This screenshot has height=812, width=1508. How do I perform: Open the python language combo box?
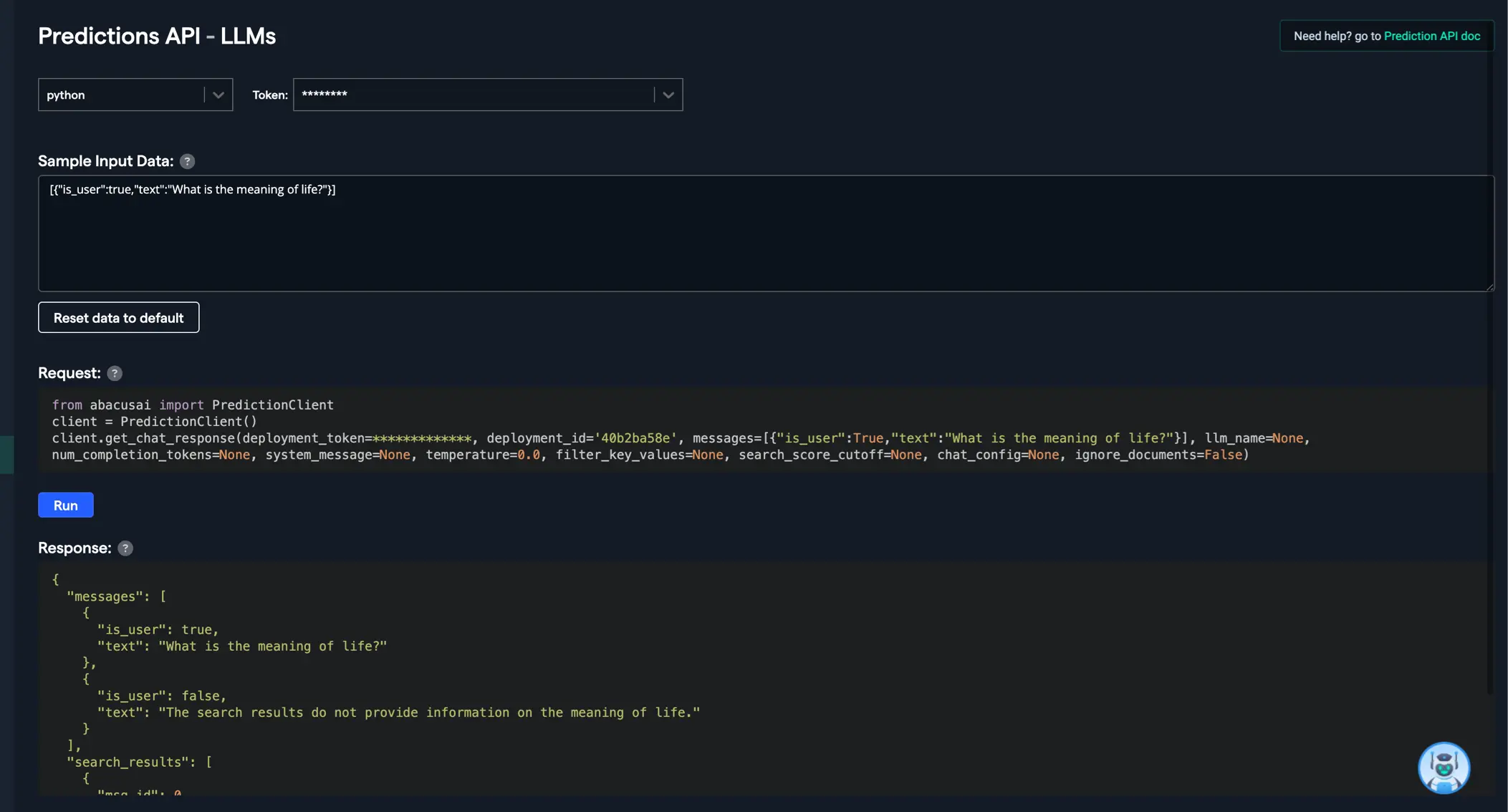(122, 95)
